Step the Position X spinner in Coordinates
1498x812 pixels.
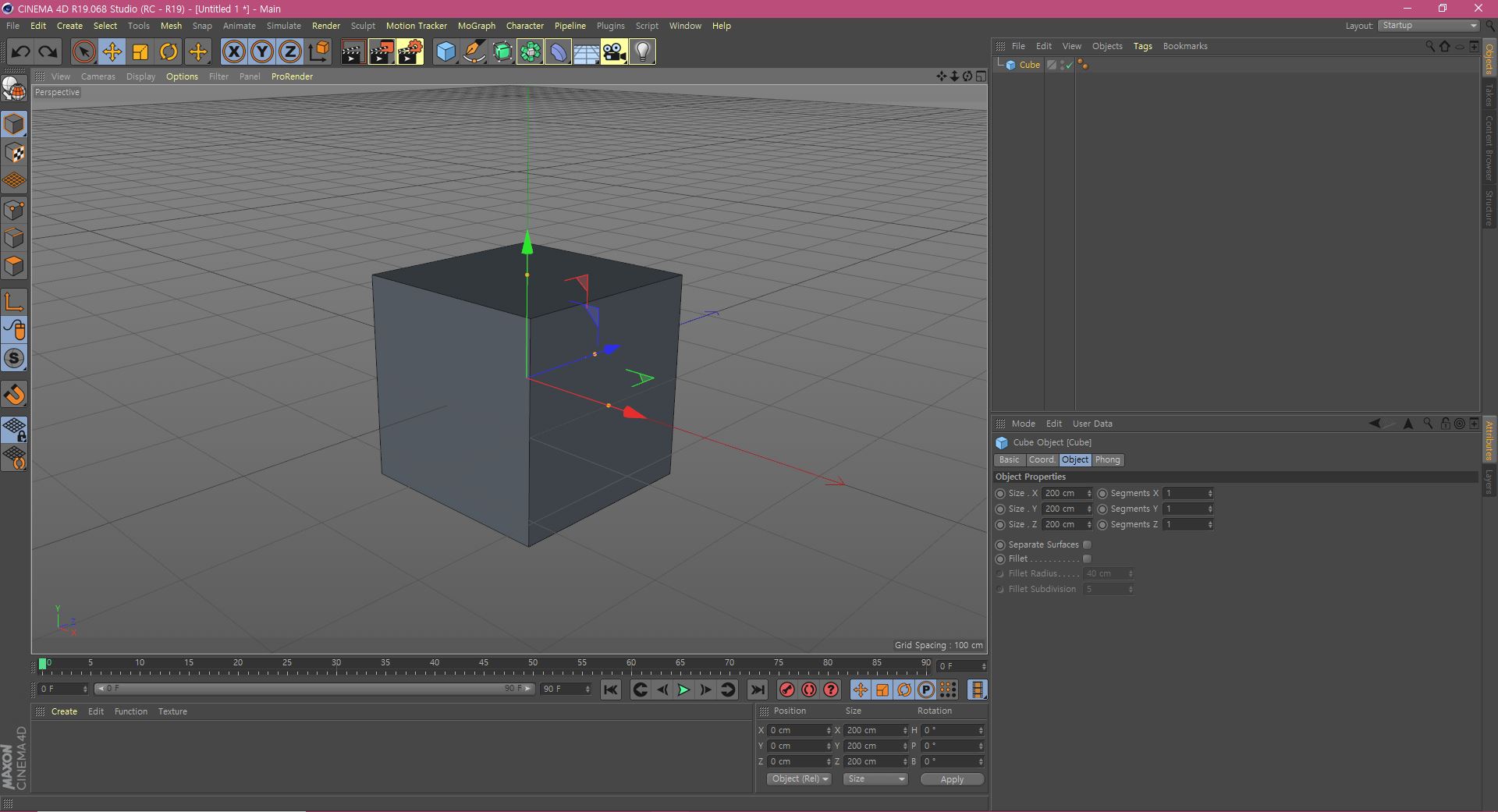pyautogui.click(x=828, y=730)
